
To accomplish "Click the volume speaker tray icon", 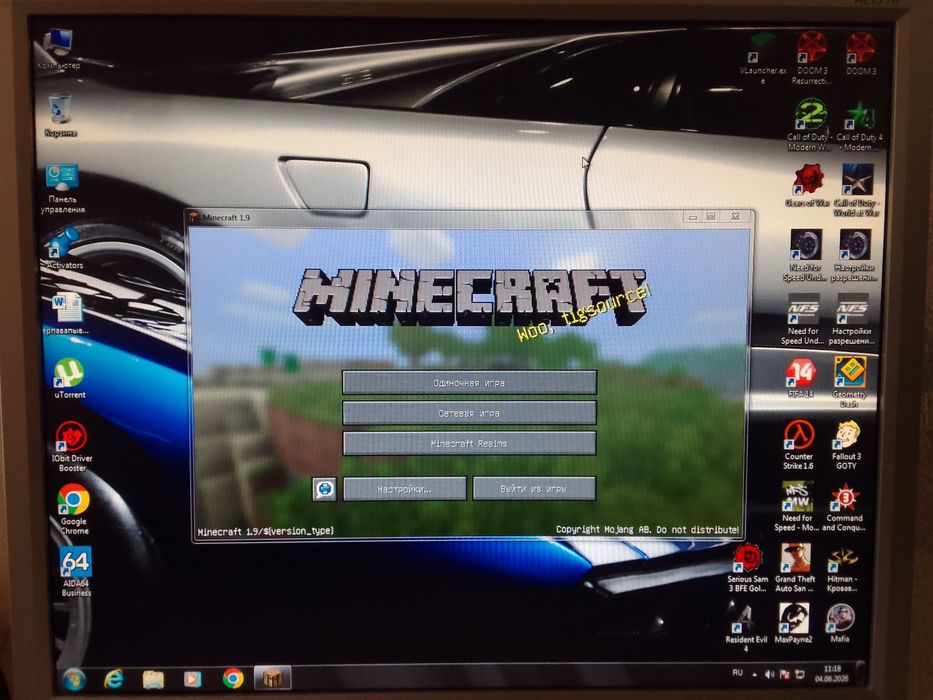I will click(x=769, y=674).
